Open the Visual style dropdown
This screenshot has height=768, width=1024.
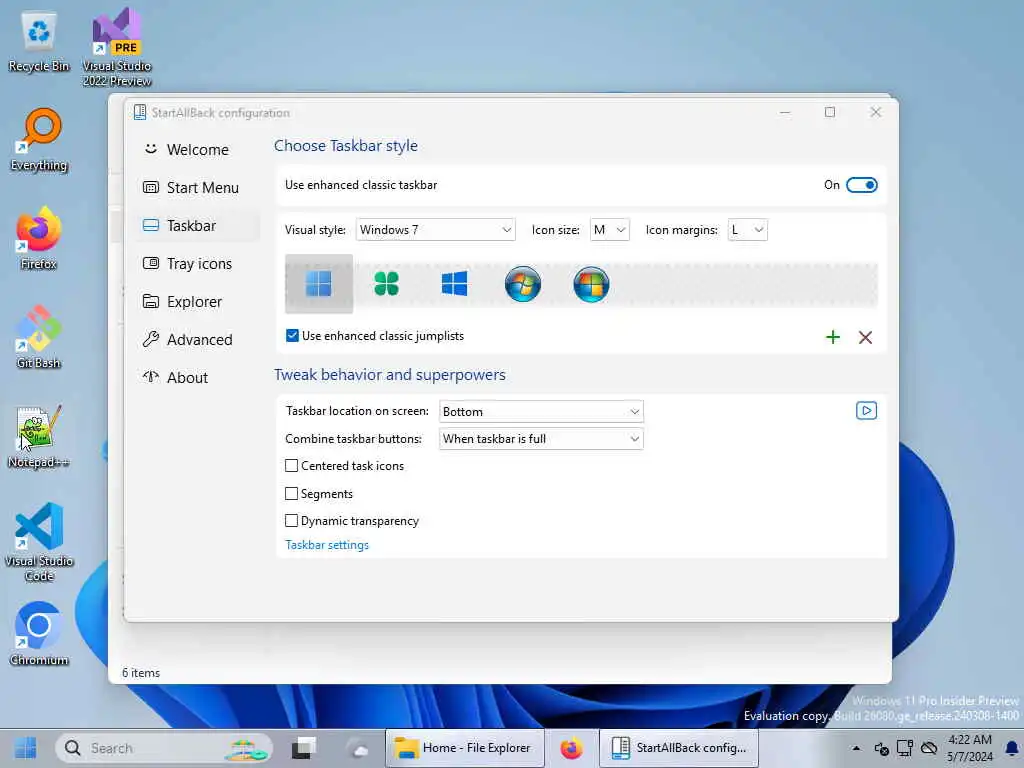click(x=436, y=230)
